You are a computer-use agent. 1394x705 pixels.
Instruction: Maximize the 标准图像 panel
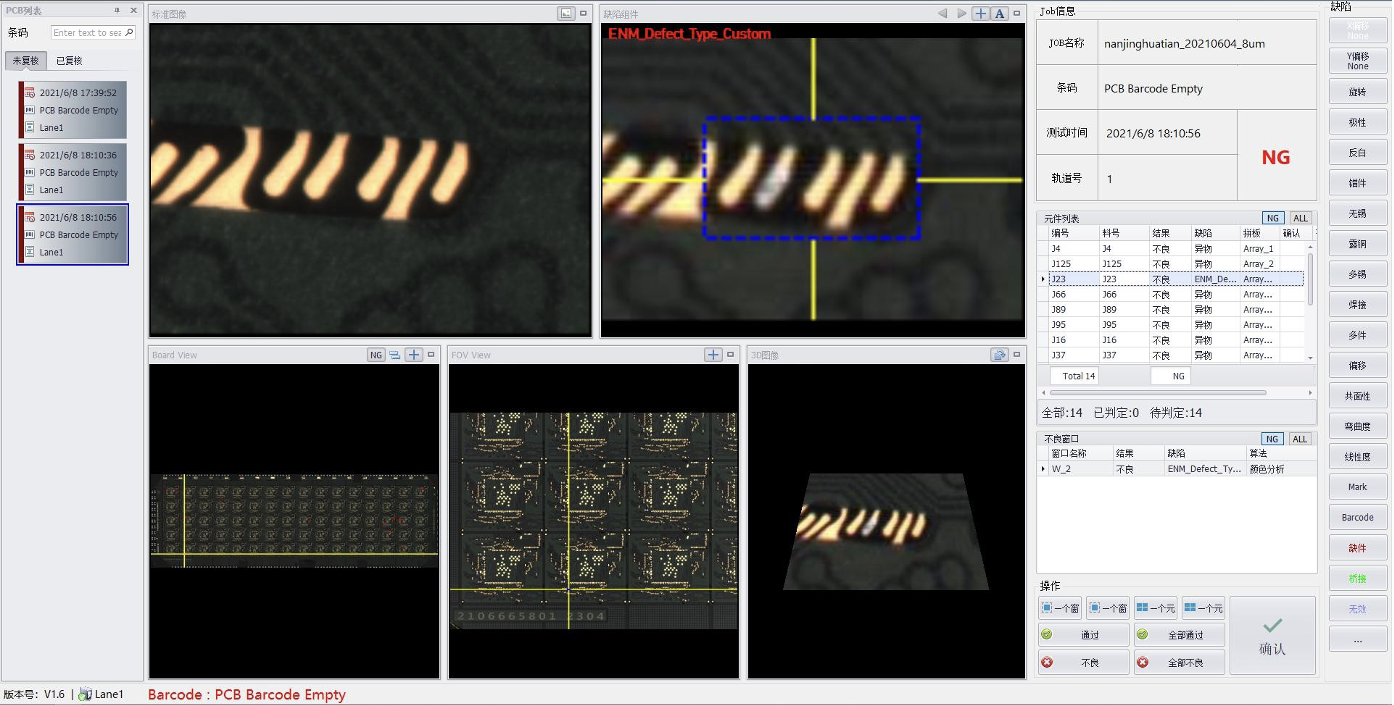584,14
